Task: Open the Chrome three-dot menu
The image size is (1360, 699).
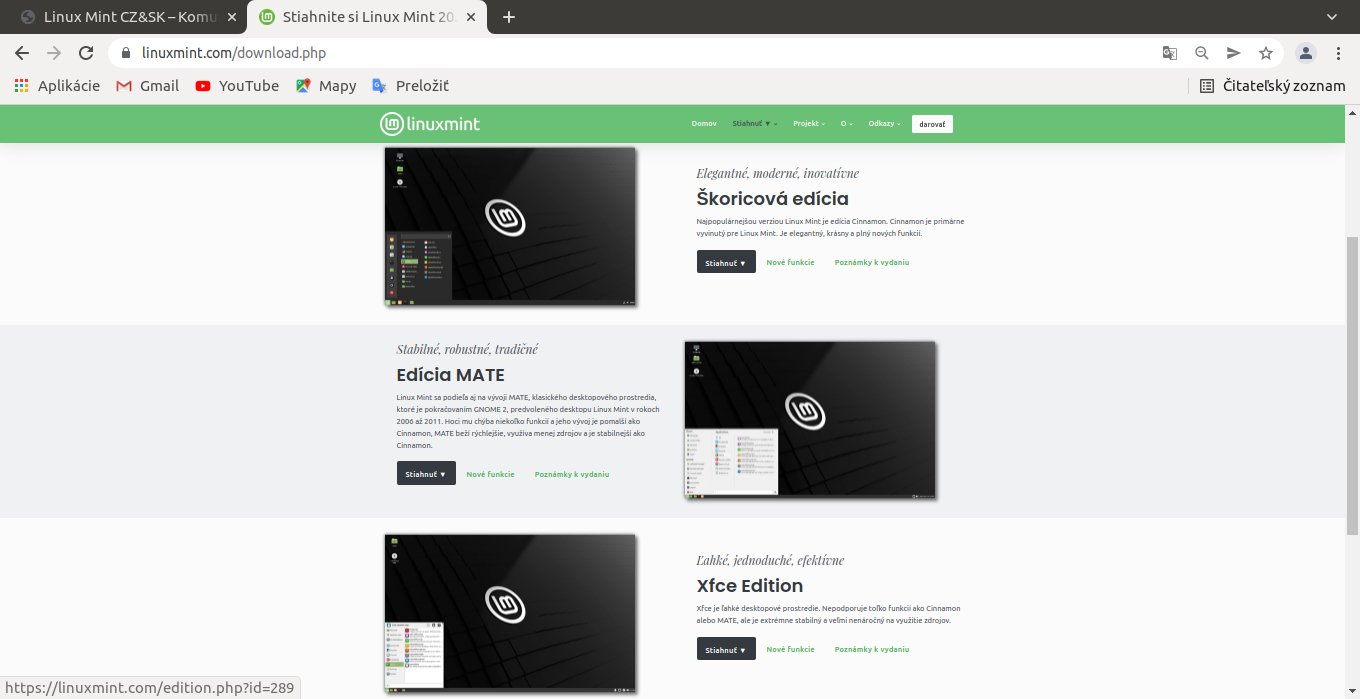Action: pos(1338,53)
